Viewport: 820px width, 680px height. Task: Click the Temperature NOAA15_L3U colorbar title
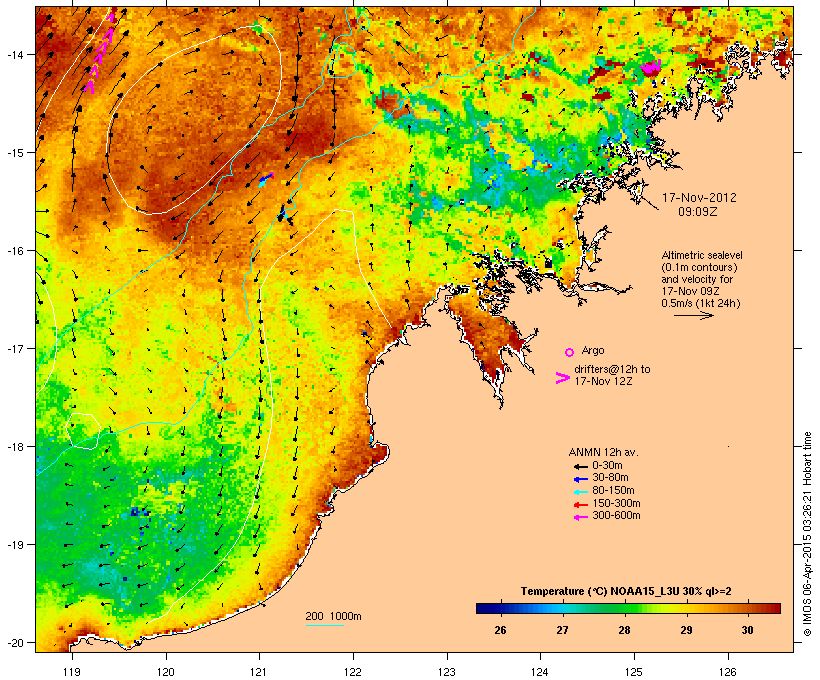click(626, 591)
